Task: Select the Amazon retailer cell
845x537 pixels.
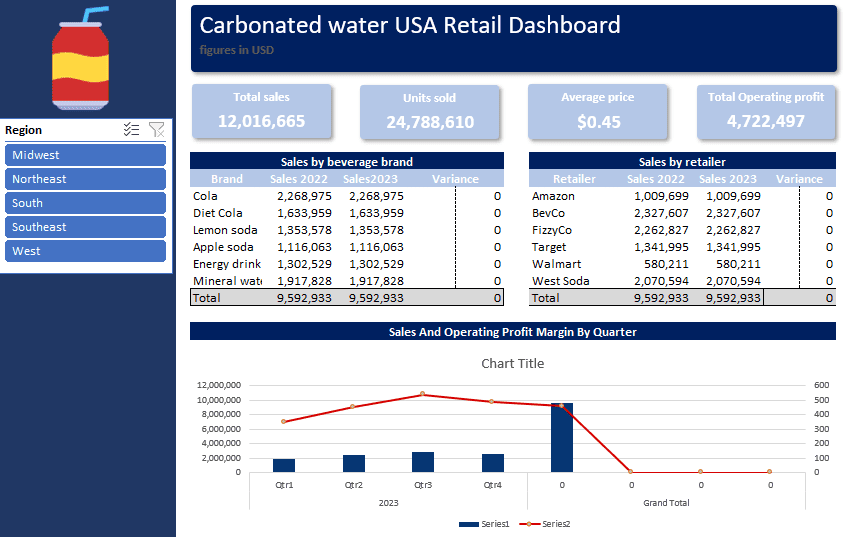Action: pos(553,196)
